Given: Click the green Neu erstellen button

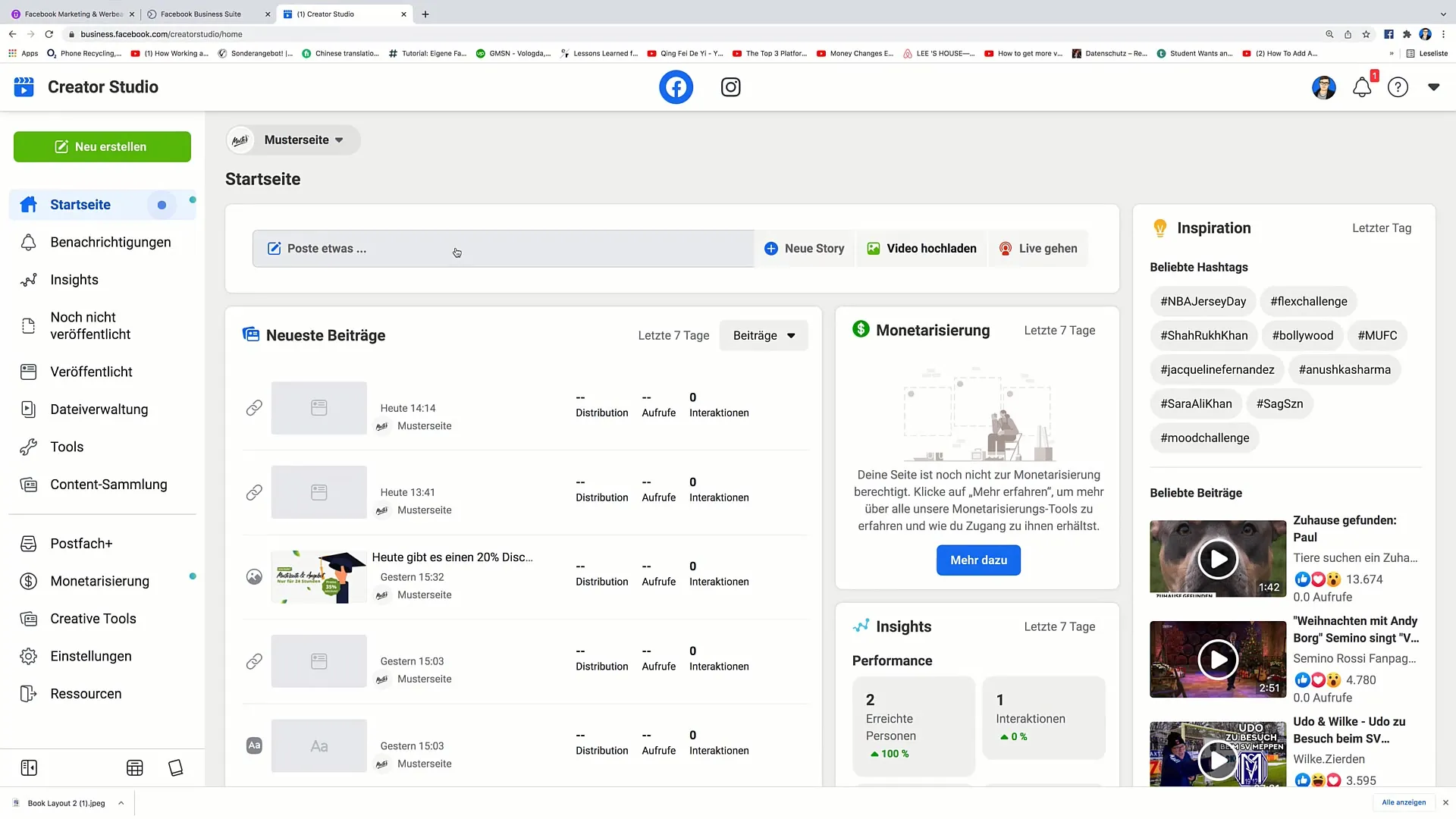Looking at the screenshot, I should [102, 147].
